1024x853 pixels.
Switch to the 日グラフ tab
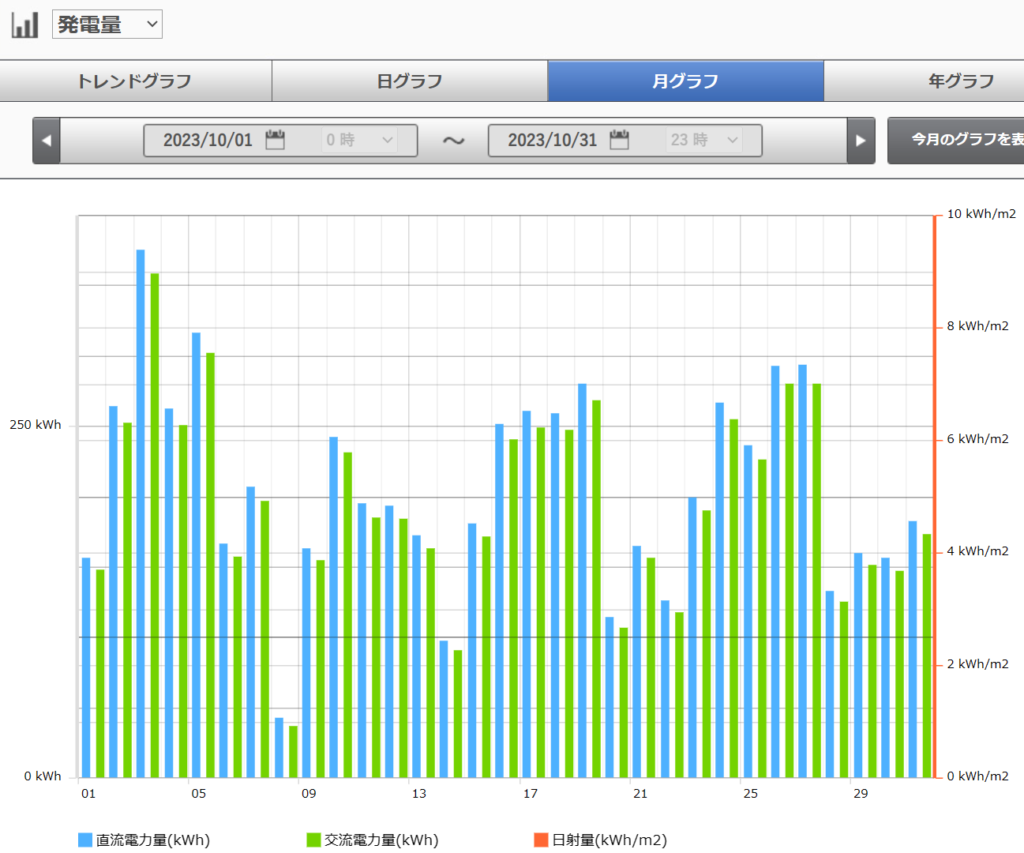[x=409, y=81]
